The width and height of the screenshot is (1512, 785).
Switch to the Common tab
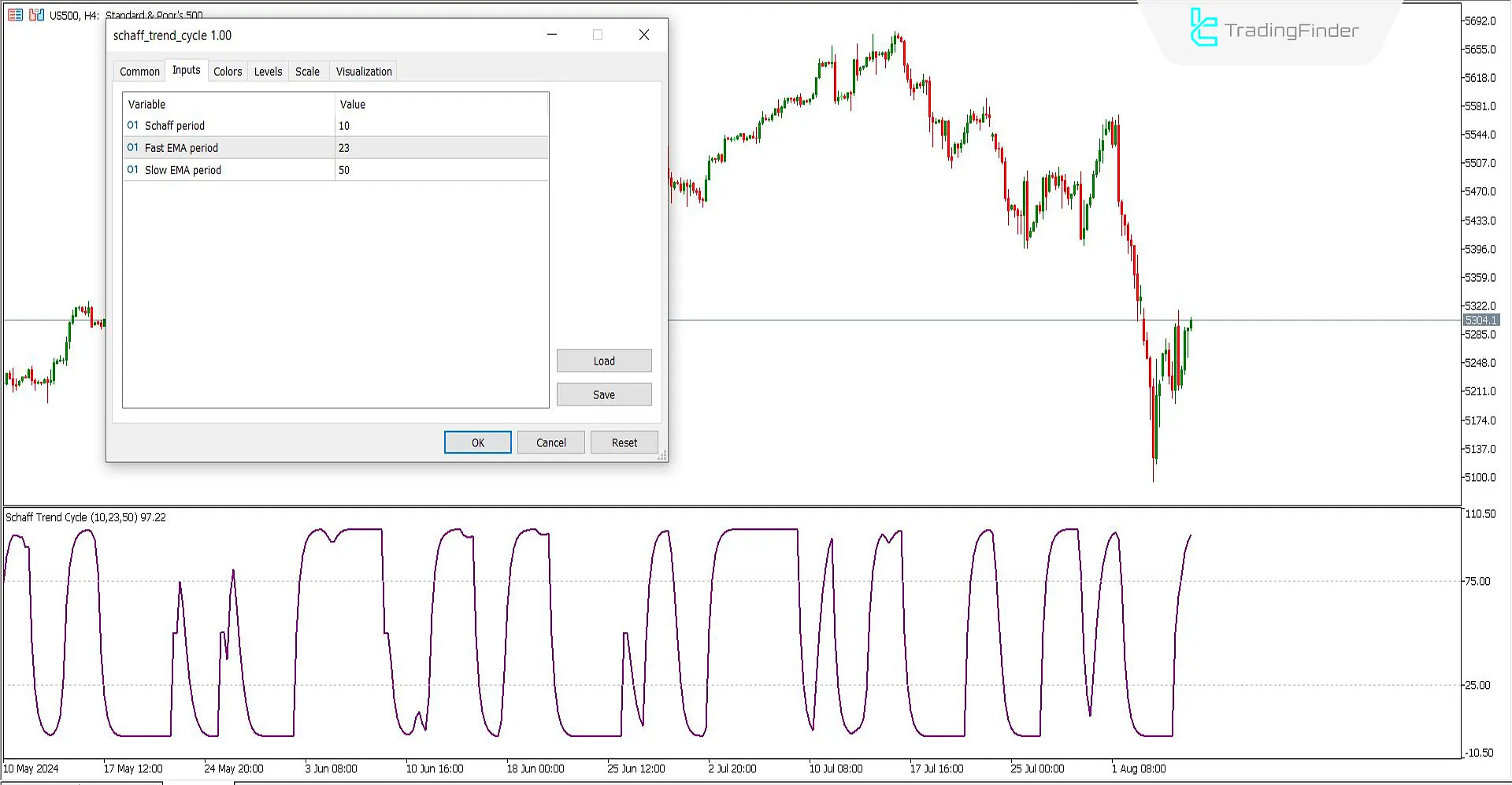coord(139,72)
